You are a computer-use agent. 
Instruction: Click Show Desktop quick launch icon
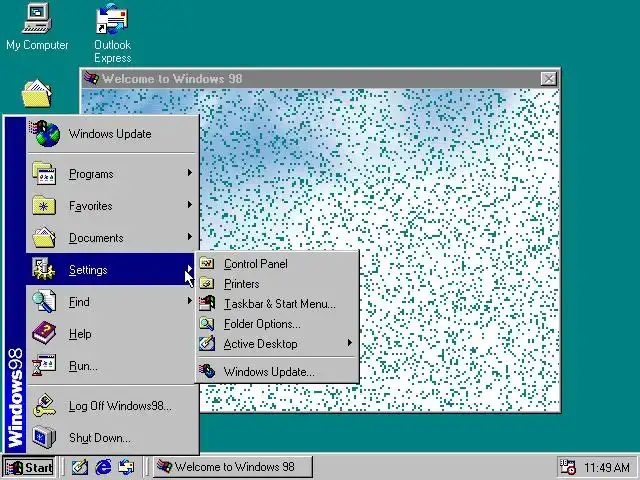pos(80,467)
